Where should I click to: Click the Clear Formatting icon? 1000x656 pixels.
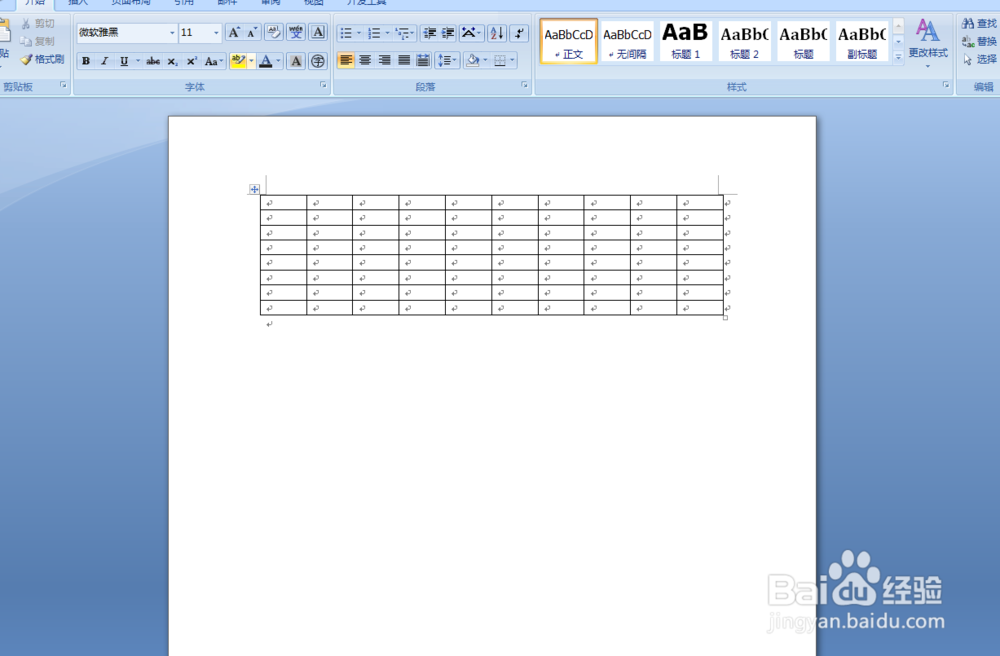point(274,33)
